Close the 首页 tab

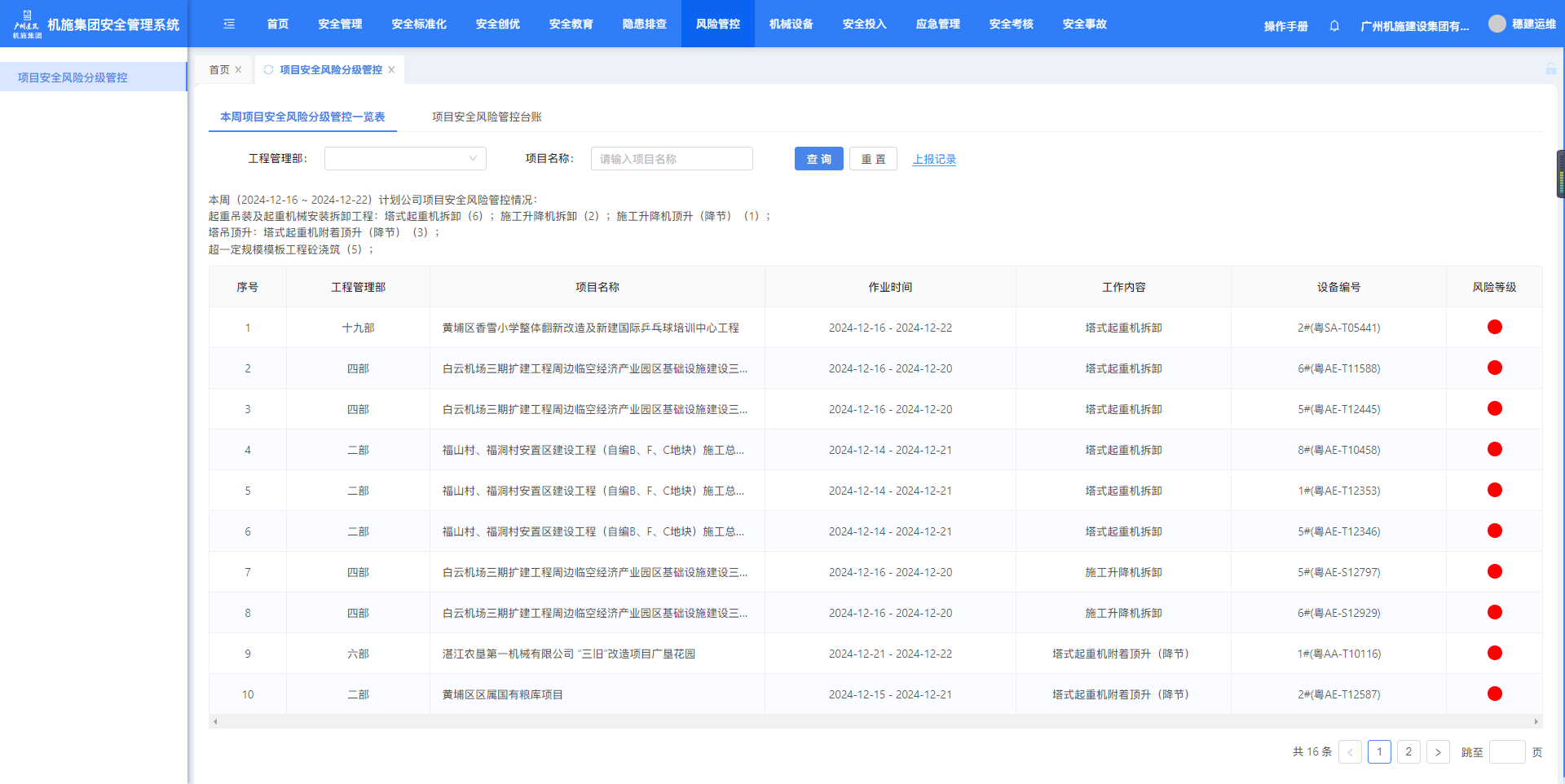[239, 70]
